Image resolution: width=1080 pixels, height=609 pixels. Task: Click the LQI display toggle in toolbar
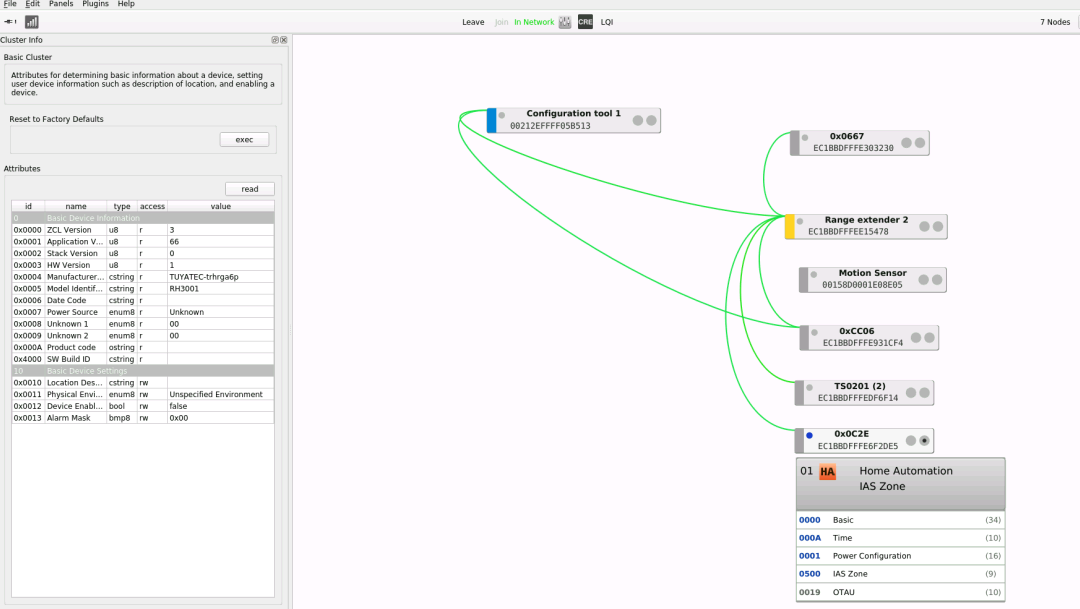(x=605, y=21)
